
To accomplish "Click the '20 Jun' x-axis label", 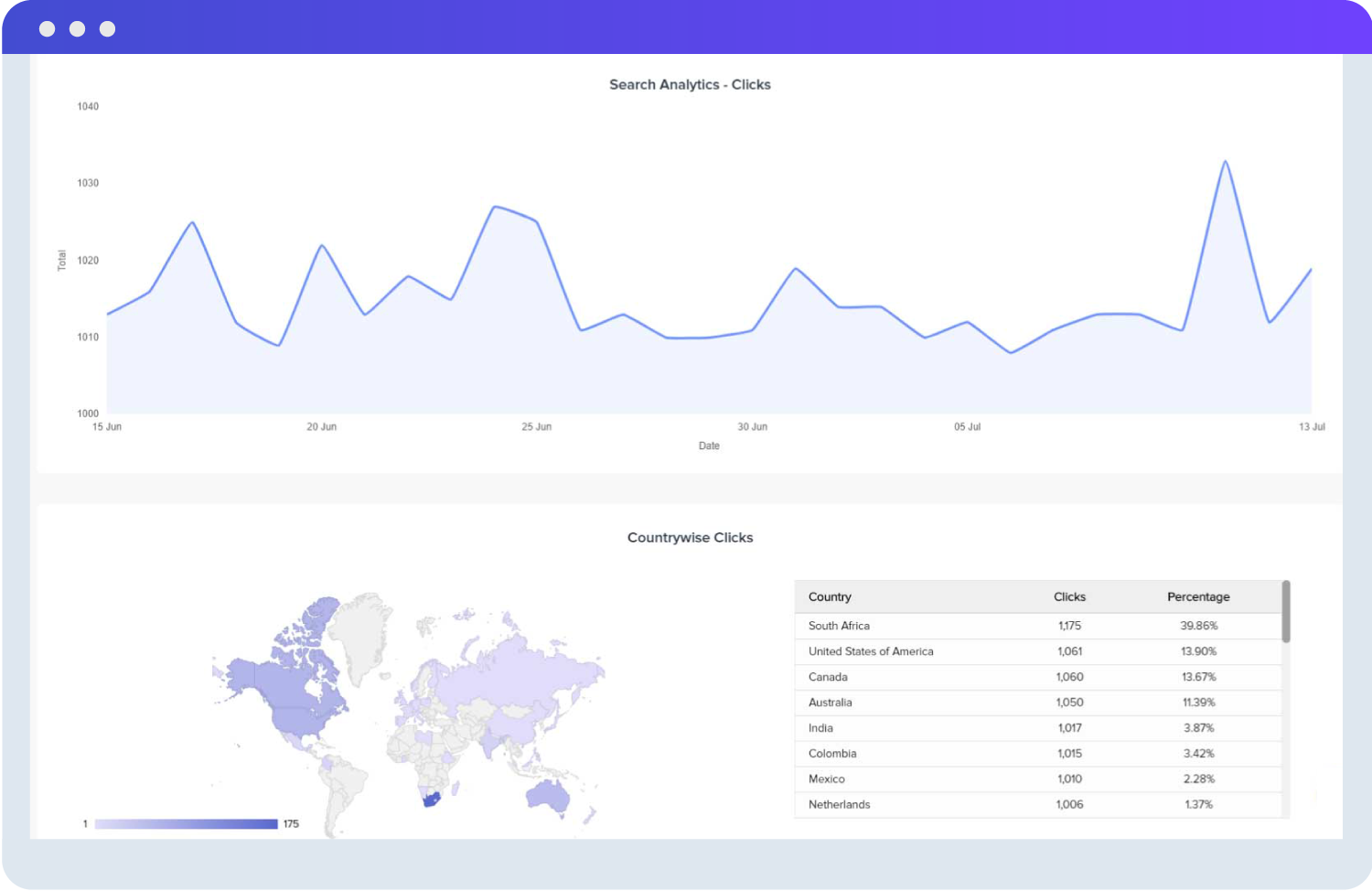I will 321,427.
